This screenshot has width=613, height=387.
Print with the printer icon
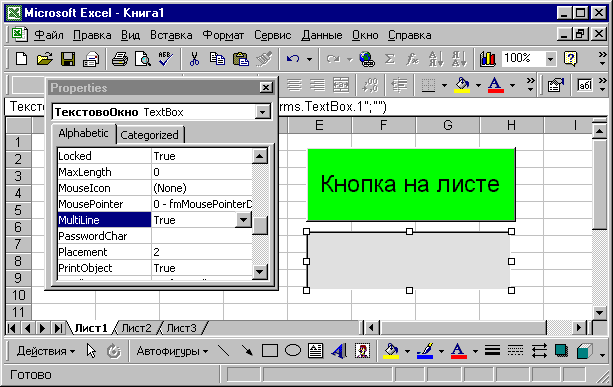pos(119,59)
